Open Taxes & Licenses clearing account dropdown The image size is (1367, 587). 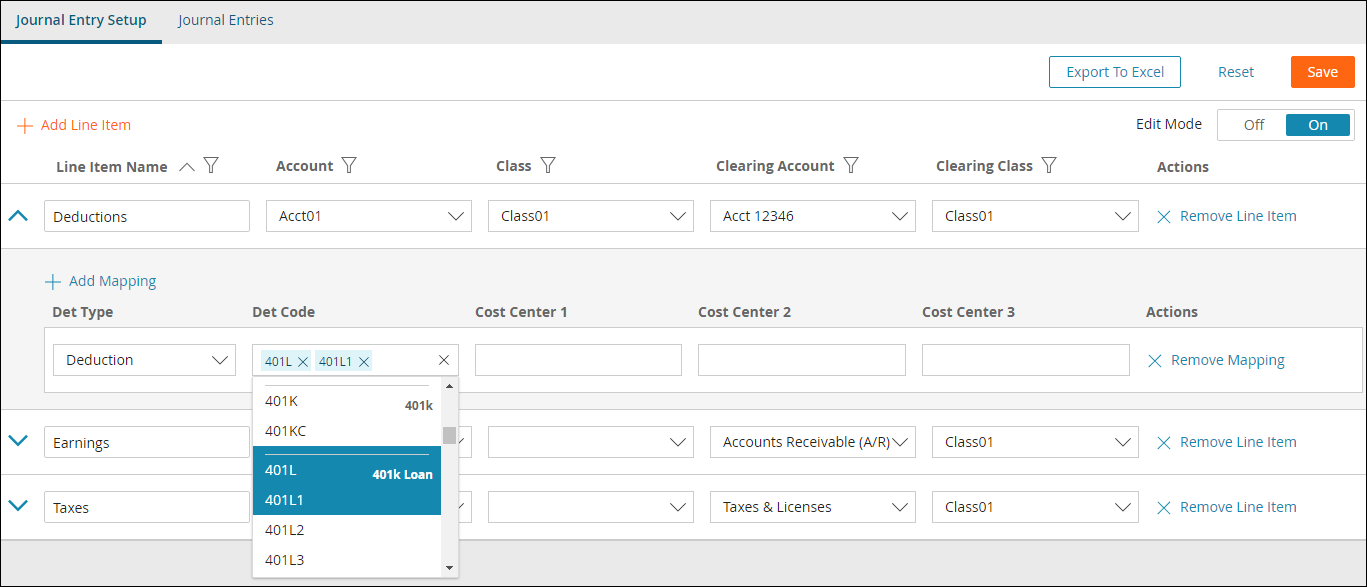[x=813, y=507]
